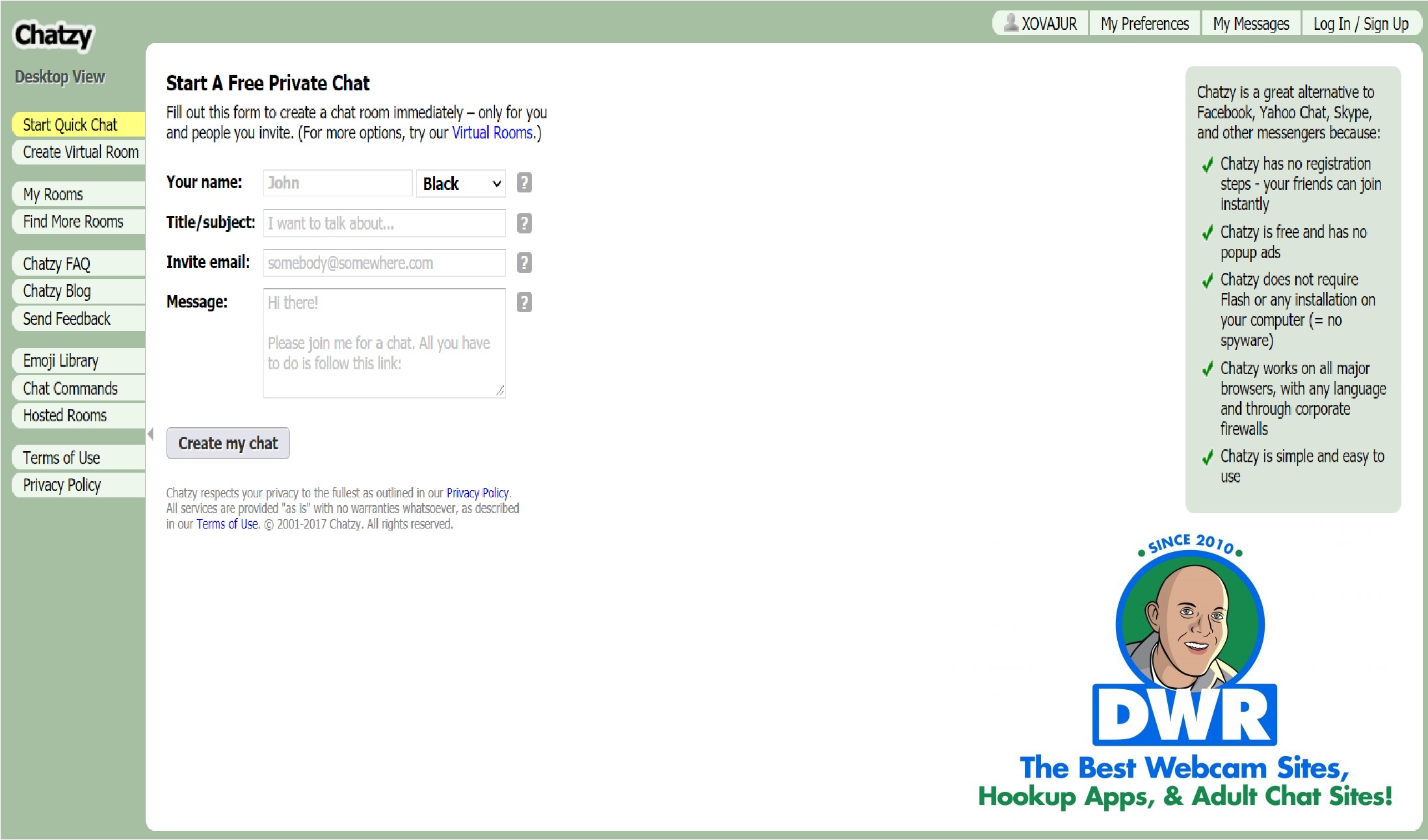The height and width of the screenshot is (840, 1428).
Task: Click the help icon next to Invite email
Action: tap(524, 263)
